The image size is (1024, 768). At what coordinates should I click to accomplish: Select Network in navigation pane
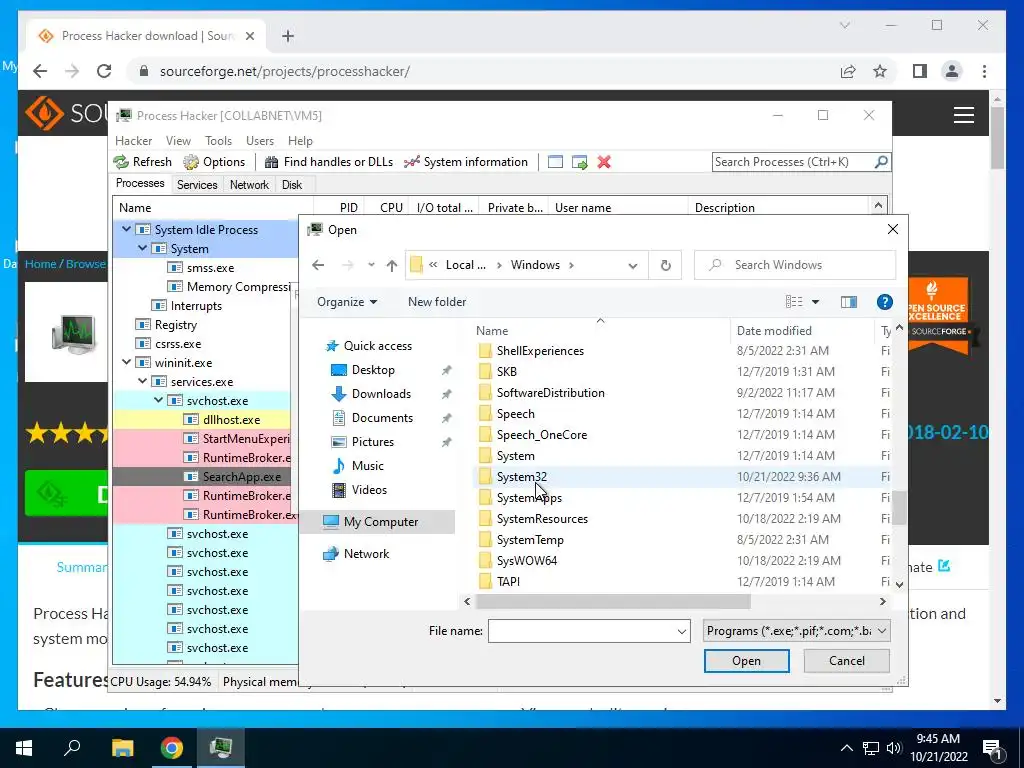tap(366, 554)
